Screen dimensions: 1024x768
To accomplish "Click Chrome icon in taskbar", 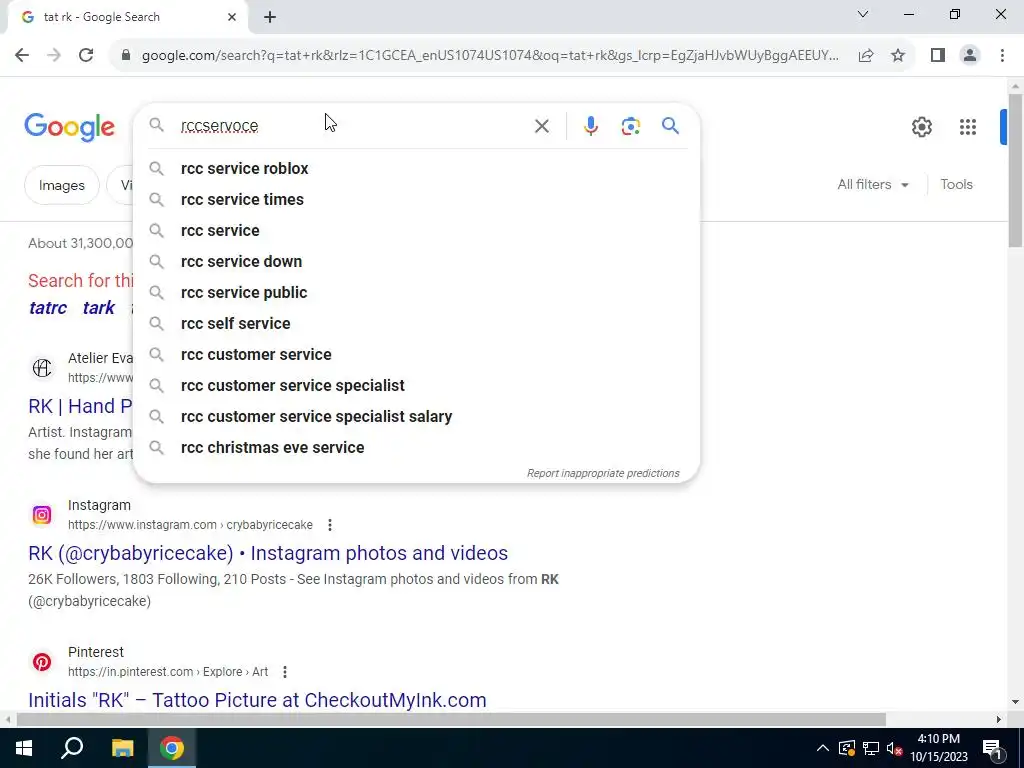I will [x=172, y=748].
